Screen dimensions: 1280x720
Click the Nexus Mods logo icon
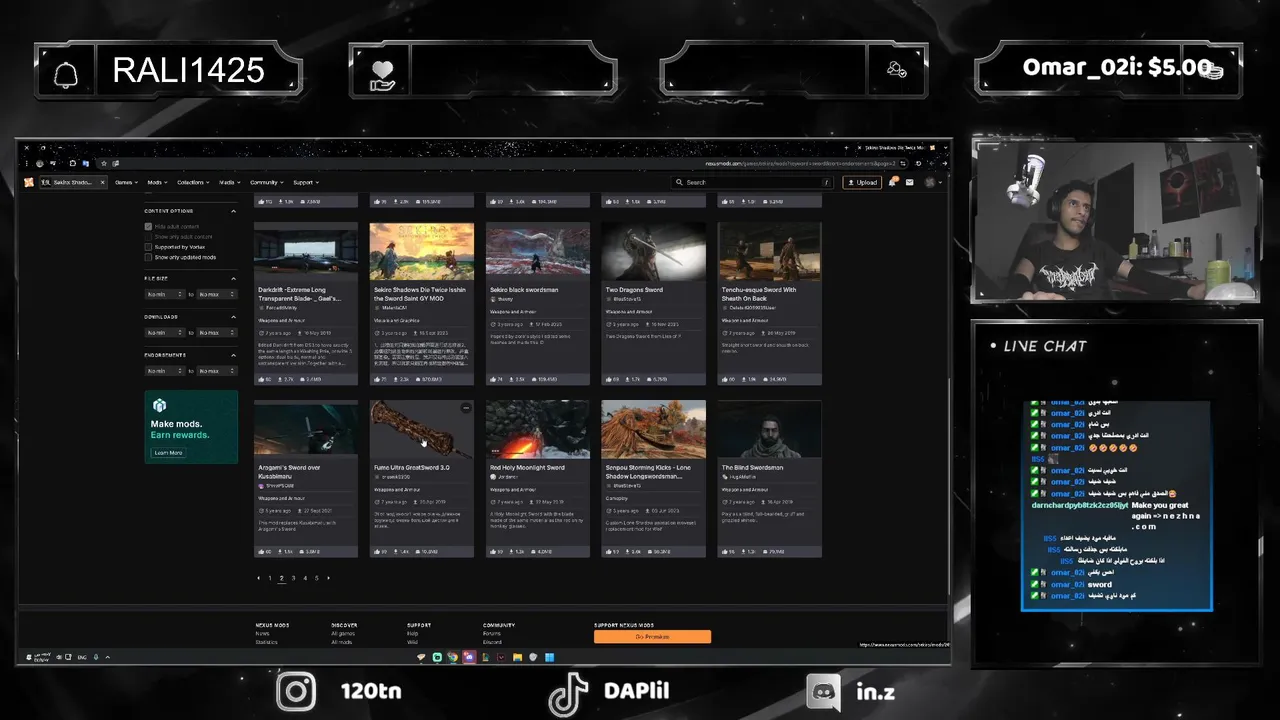click(x=29, y=182)
